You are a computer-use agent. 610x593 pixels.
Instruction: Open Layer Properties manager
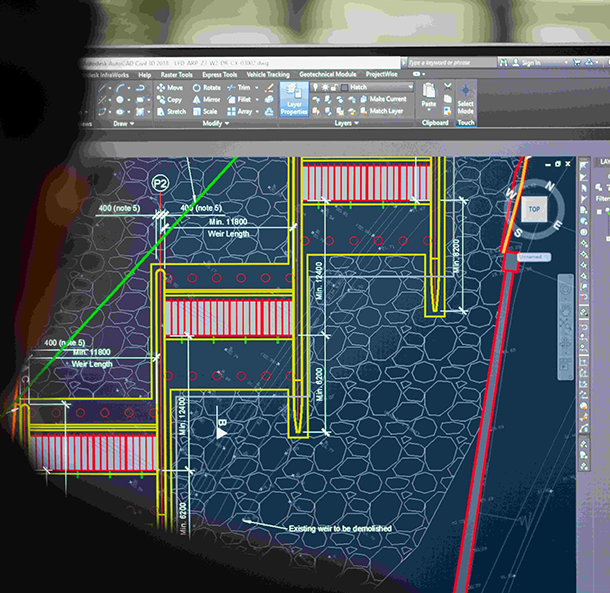294,101
